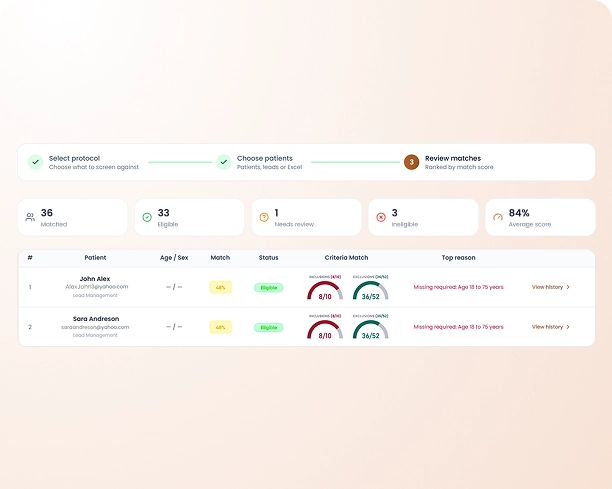Click the Criteria Match column header
The height and width of the screenshot is (489, 612).
(346, 258)
